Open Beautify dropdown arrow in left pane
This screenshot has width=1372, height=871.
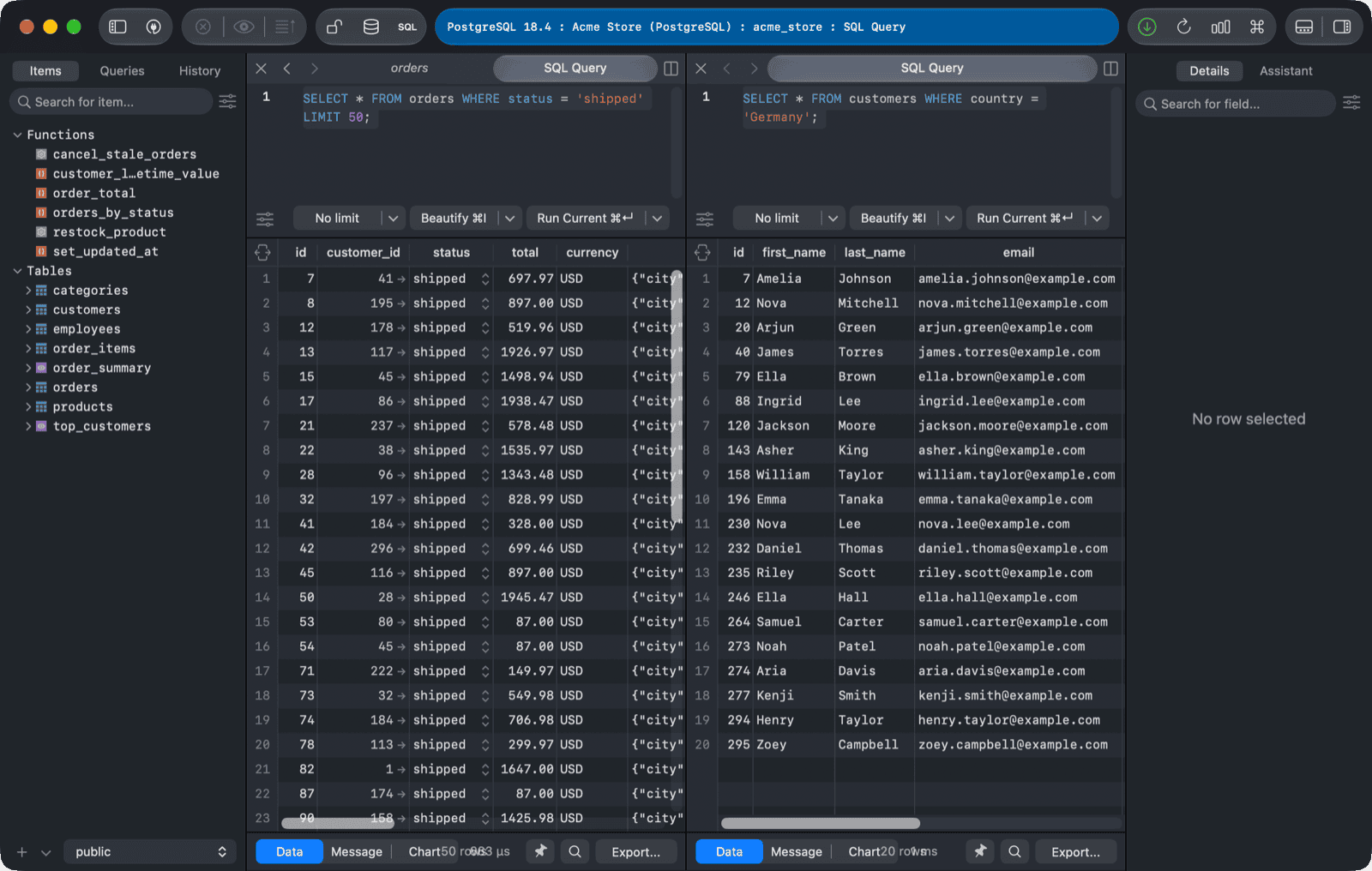[x=509, y=219]
